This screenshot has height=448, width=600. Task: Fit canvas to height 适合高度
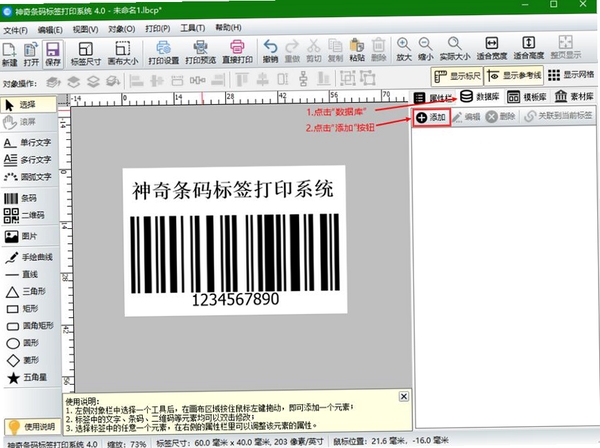click(x=528, y=48)
